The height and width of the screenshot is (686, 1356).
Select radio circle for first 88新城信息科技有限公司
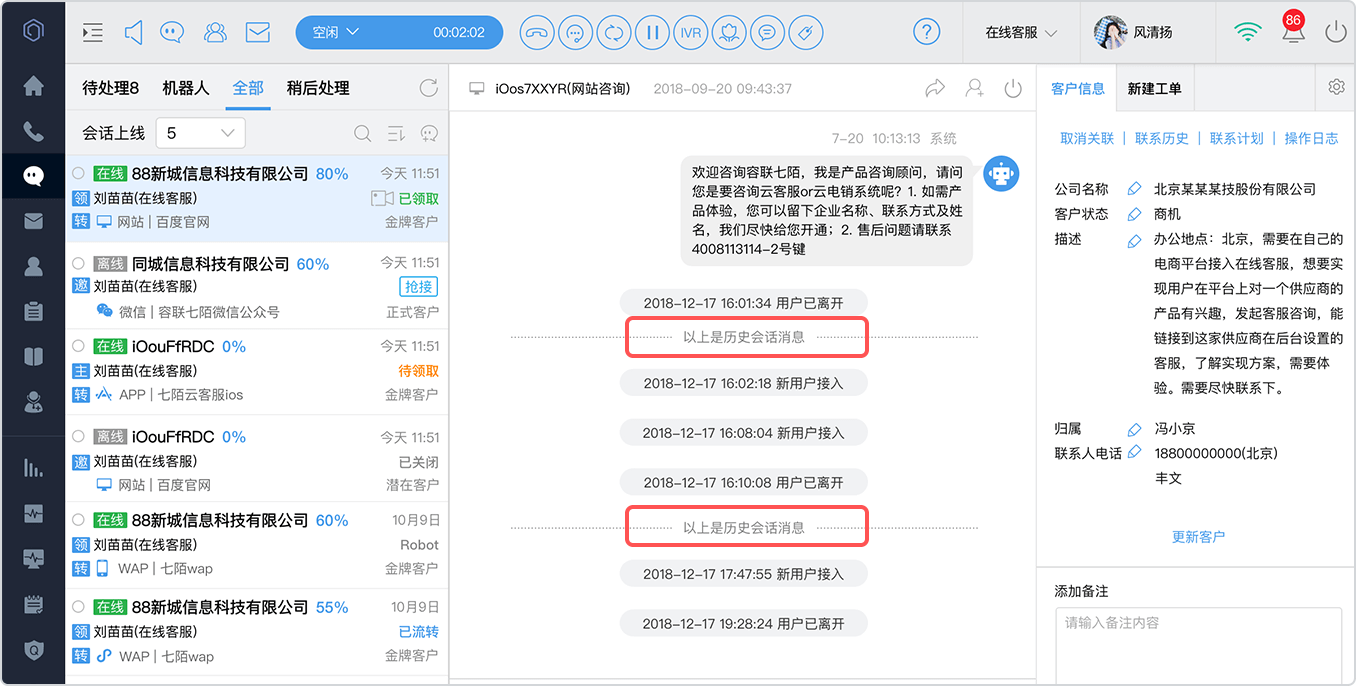(79, 173)
